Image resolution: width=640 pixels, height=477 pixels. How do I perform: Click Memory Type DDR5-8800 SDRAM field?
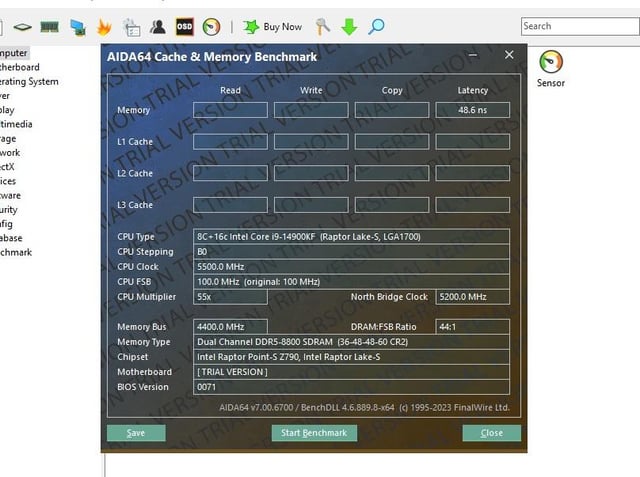351,342
